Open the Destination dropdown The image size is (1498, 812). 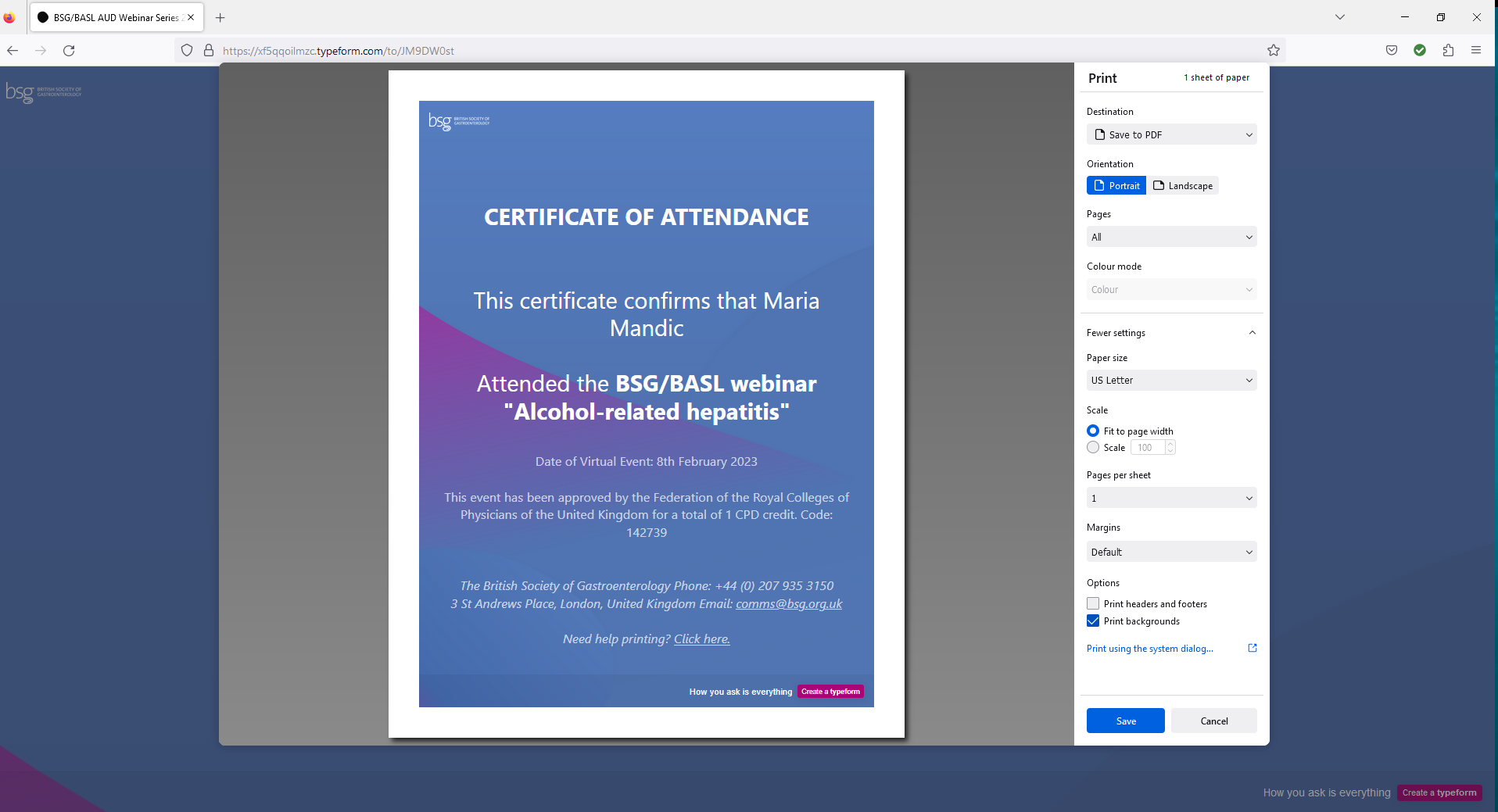[1172, 134]
